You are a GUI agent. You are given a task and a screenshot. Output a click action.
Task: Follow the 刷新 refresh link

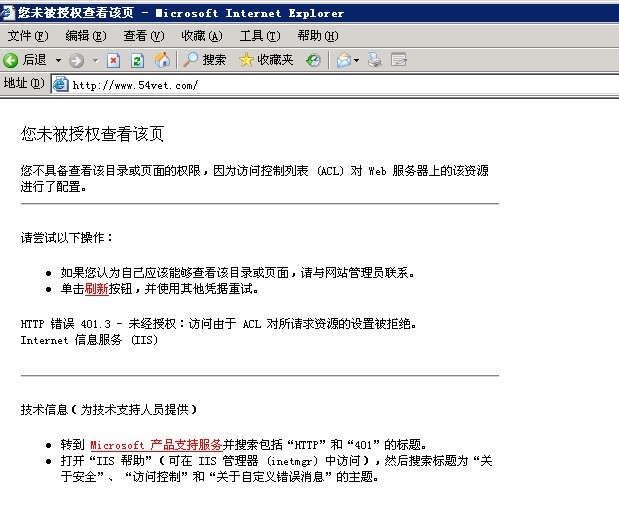pos(96,289)
